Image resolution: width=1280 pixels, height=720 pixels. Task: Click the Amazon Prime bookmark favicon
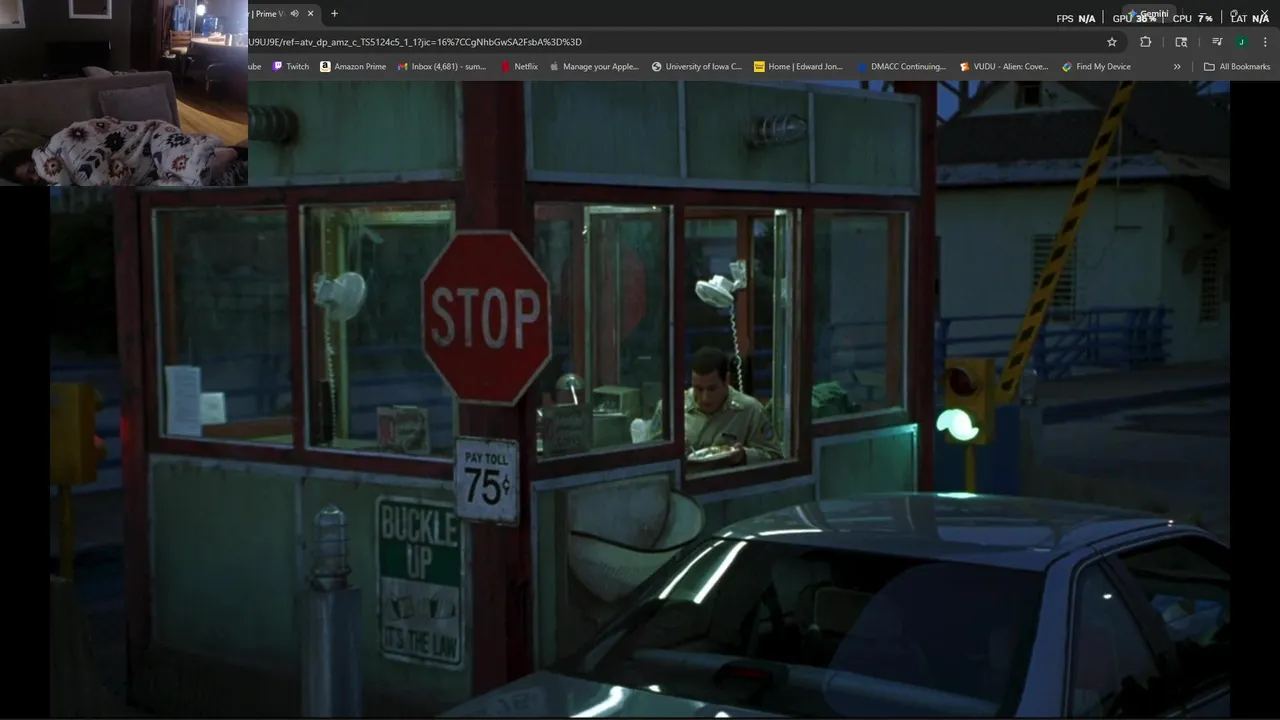pos(325,67)
